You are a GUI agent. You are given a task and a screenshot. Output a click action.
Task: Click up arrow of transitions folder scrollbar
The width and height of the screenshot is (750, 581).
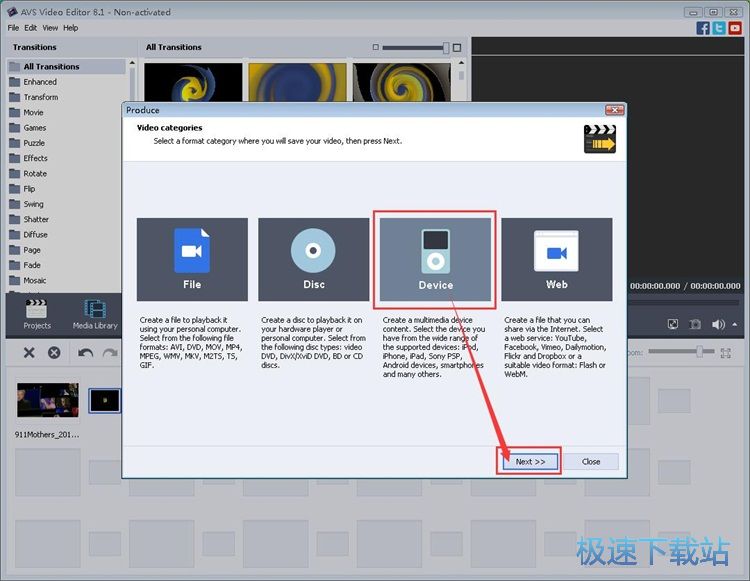click(132, 63)
